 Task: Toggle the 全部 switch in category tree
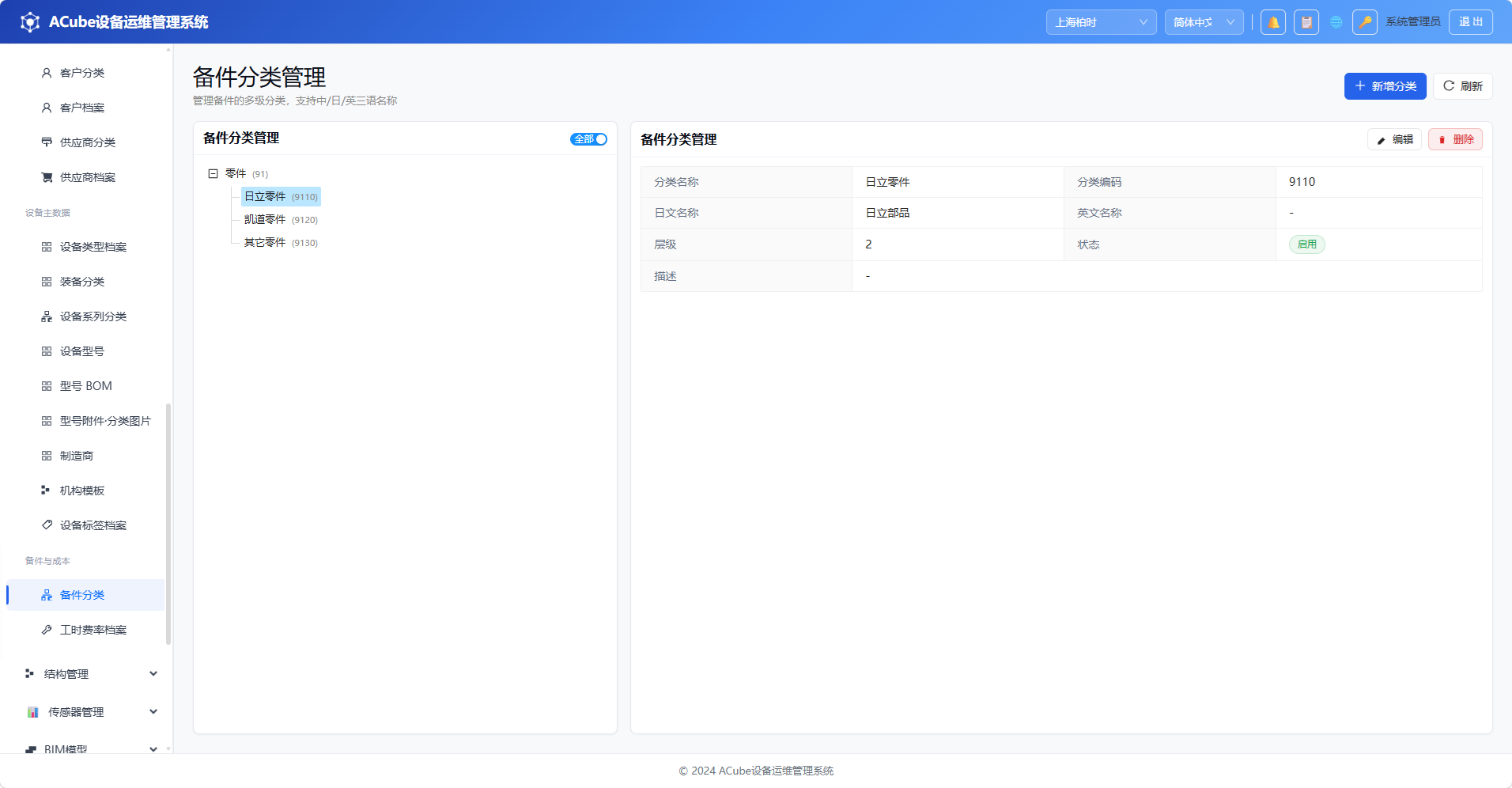(x=589, y=139)
